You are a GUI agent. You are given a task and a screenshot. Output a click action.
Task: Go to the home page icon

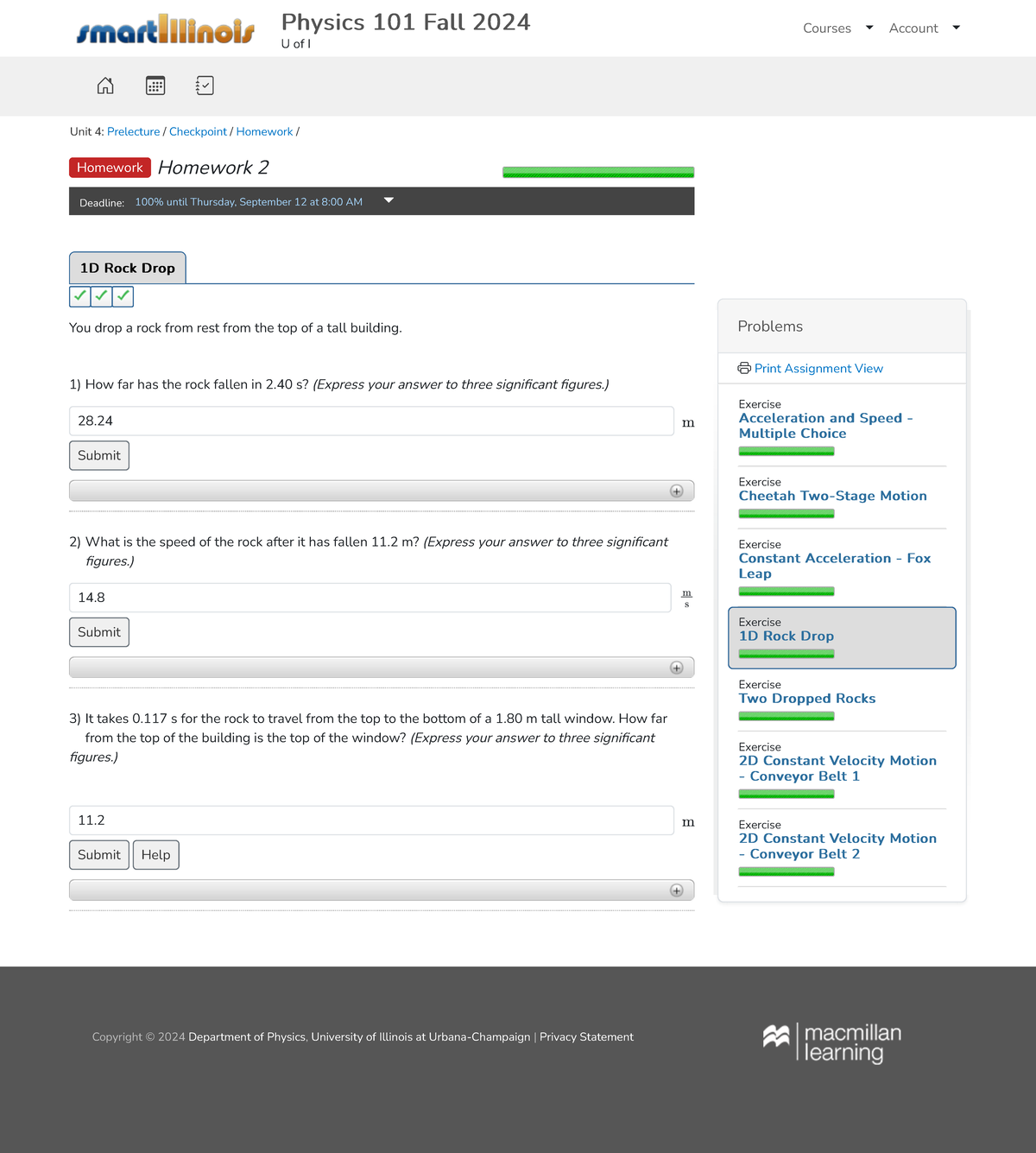point(105,86)
